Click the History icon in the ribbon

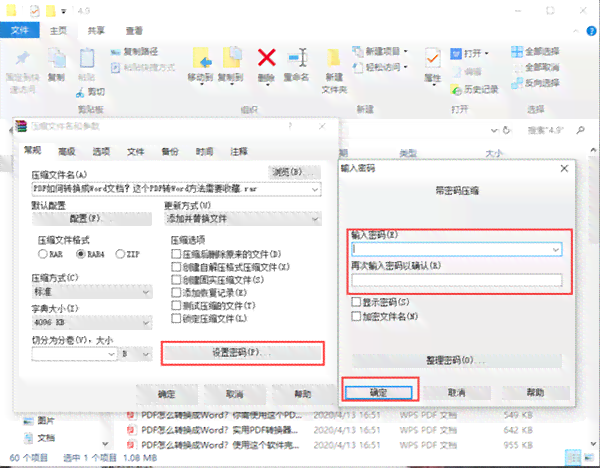pyautogui.click(x=456, y=90)
